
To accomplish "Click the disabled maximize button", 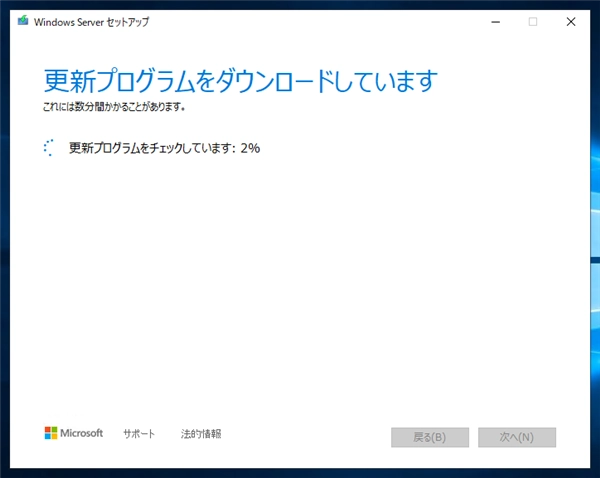I will click(533, 22).
